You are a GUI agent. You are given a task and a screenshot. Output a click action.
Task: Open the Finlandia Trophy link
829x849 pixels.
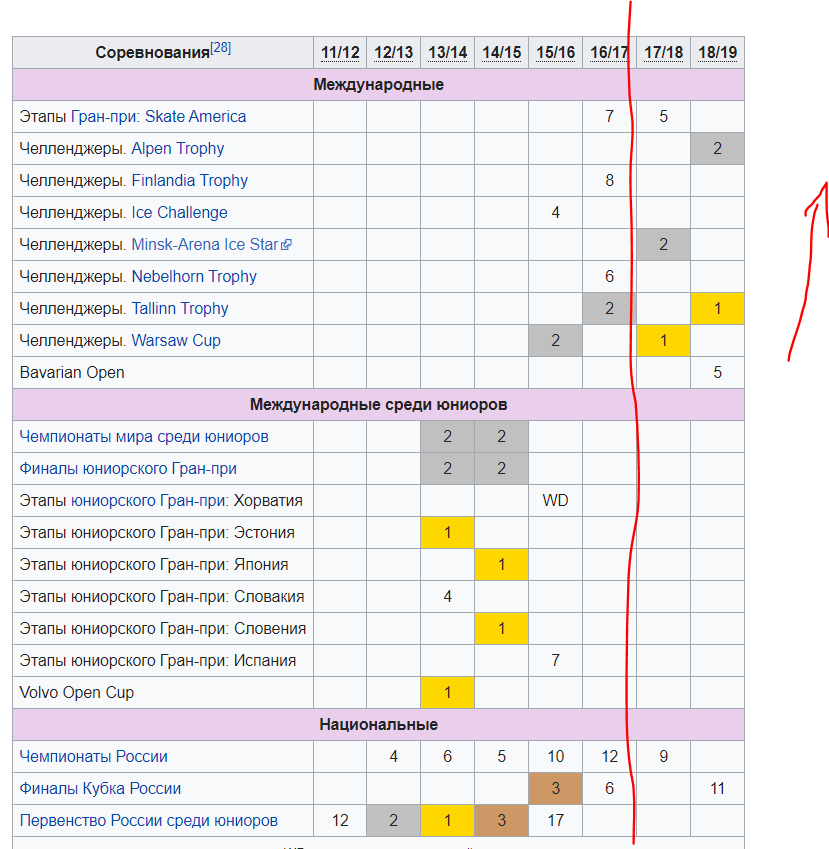tap(190, 180)
